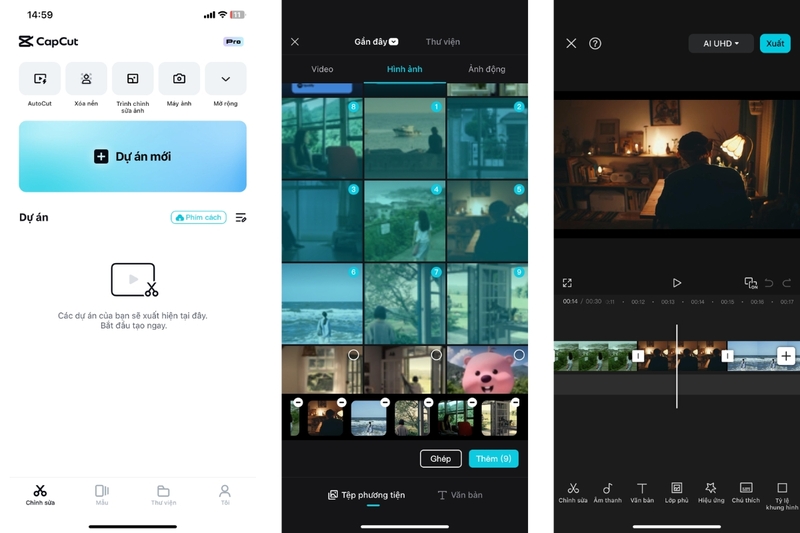Add selected items with Thêm (9)
This screenshot has height=533, width=800.
point(493,459)
